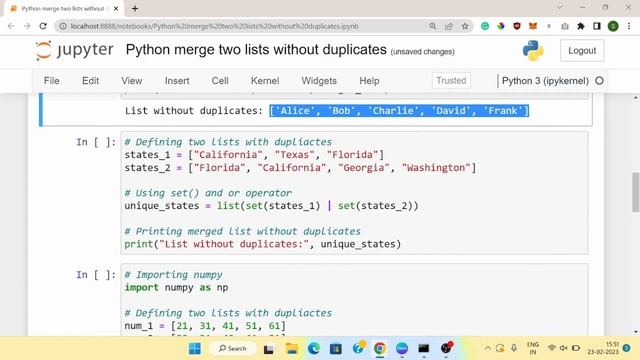The height and width of the screenshot is (360, 640).
Task: Open the terminal app on taskbar
Action: pos(424,349)
